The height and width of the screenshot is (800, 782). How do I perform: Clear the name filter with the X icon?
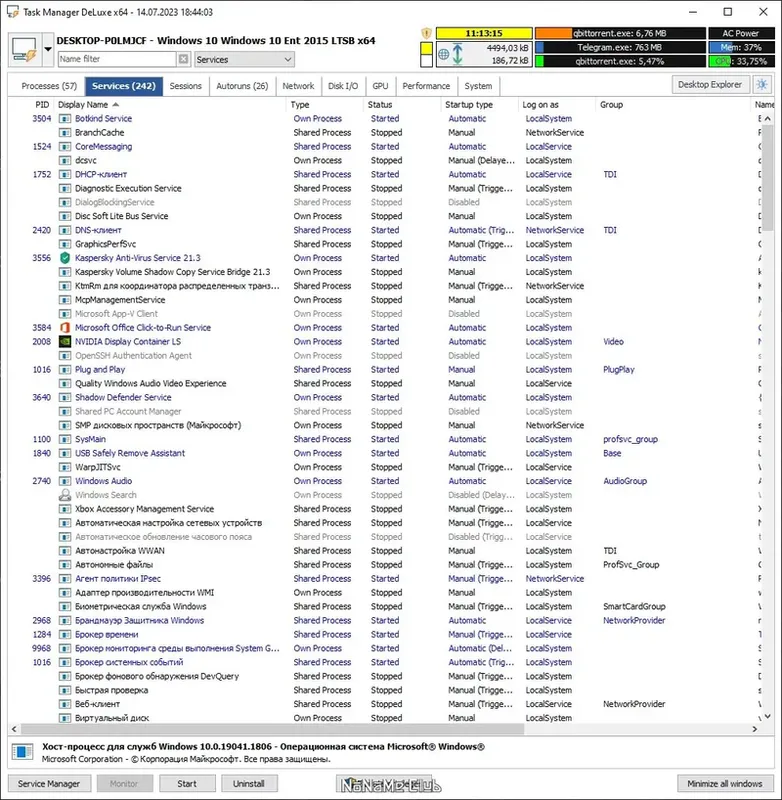point(184,59)
